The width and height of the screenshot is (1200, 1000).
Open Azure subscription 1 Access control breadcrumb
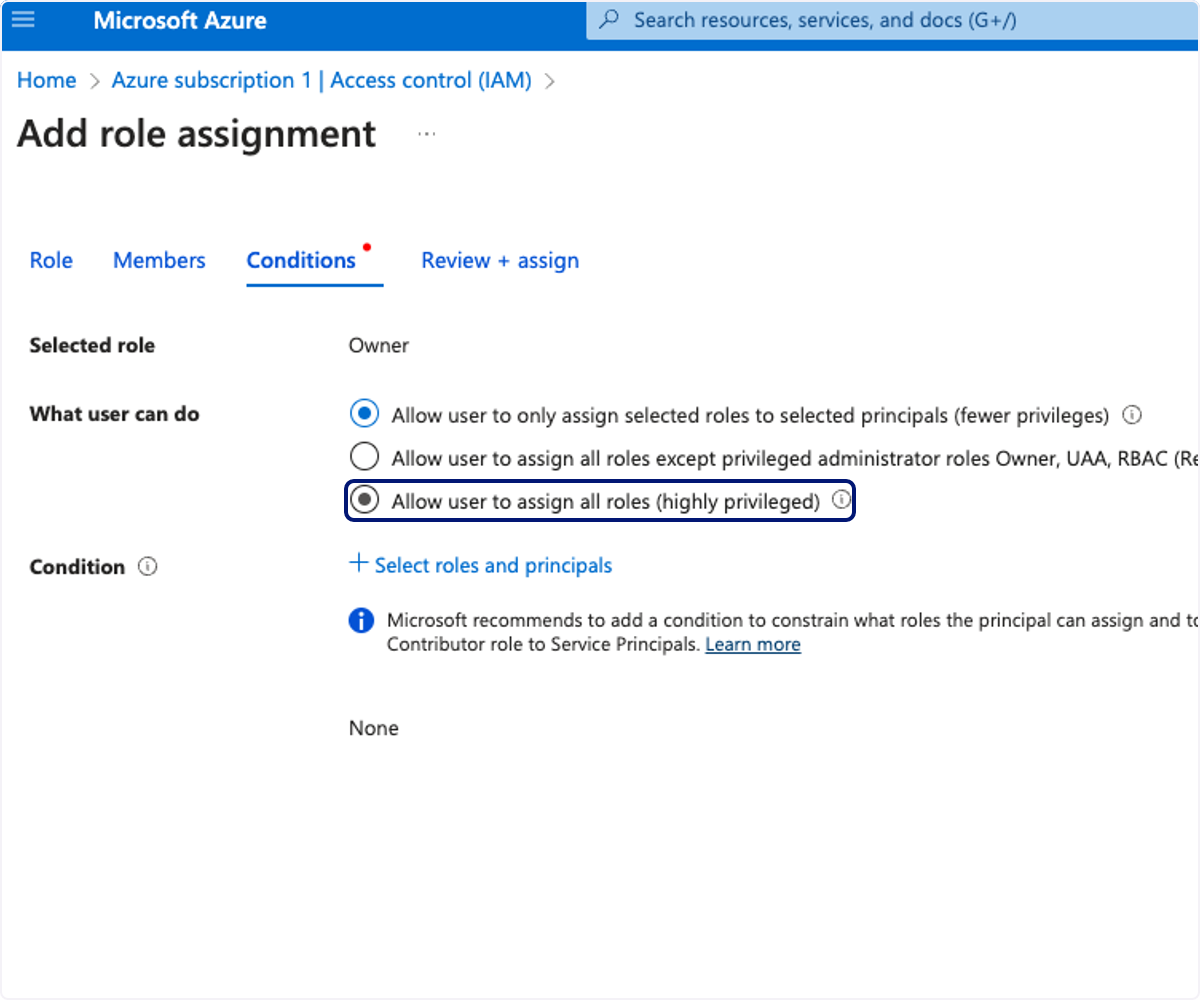(x=321, y=80)
